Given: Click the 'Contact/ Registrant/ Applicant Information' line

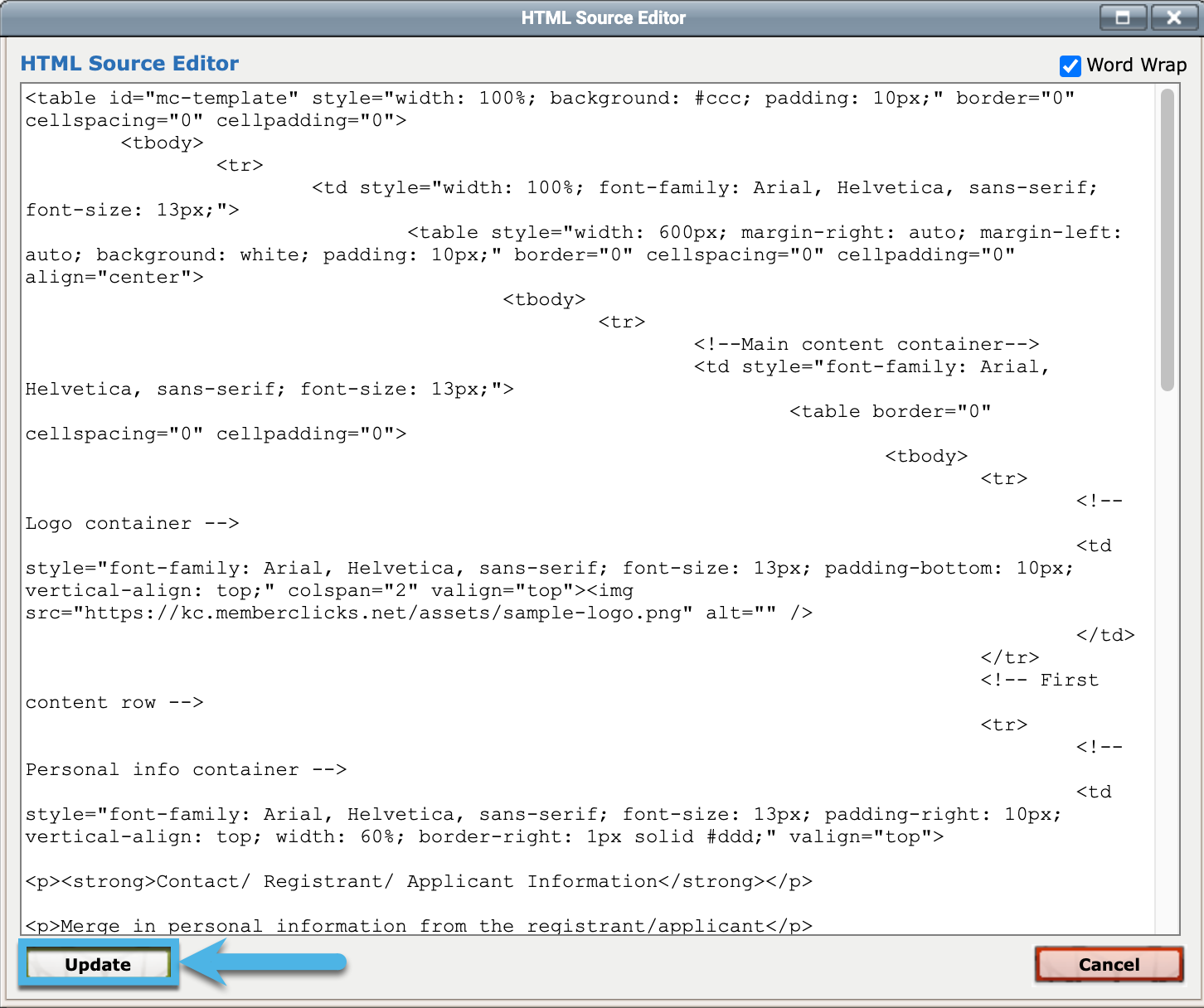Looking at the screenshot, I should [x=419, y=881].
